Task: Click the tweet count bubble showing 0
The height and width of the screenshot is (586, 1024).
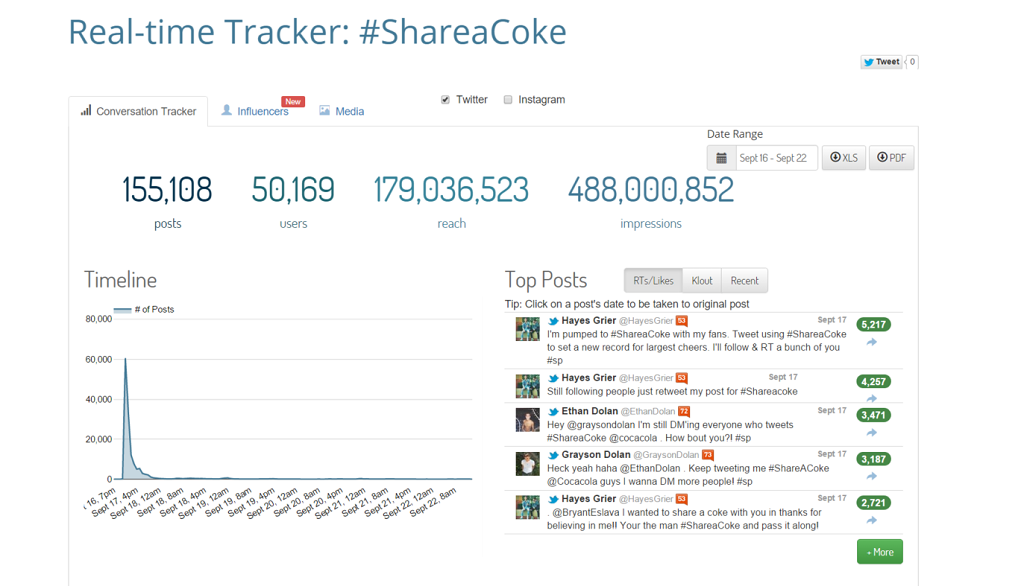Action: [912, 62]
